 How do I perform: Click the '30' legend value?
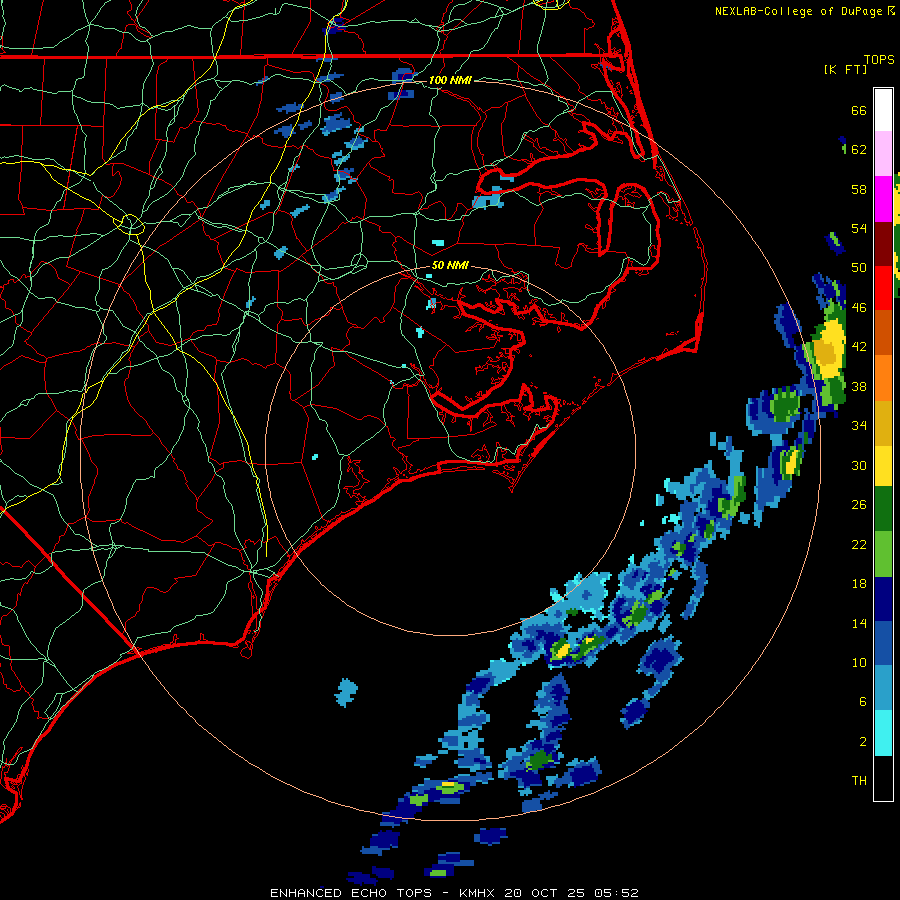859,465
